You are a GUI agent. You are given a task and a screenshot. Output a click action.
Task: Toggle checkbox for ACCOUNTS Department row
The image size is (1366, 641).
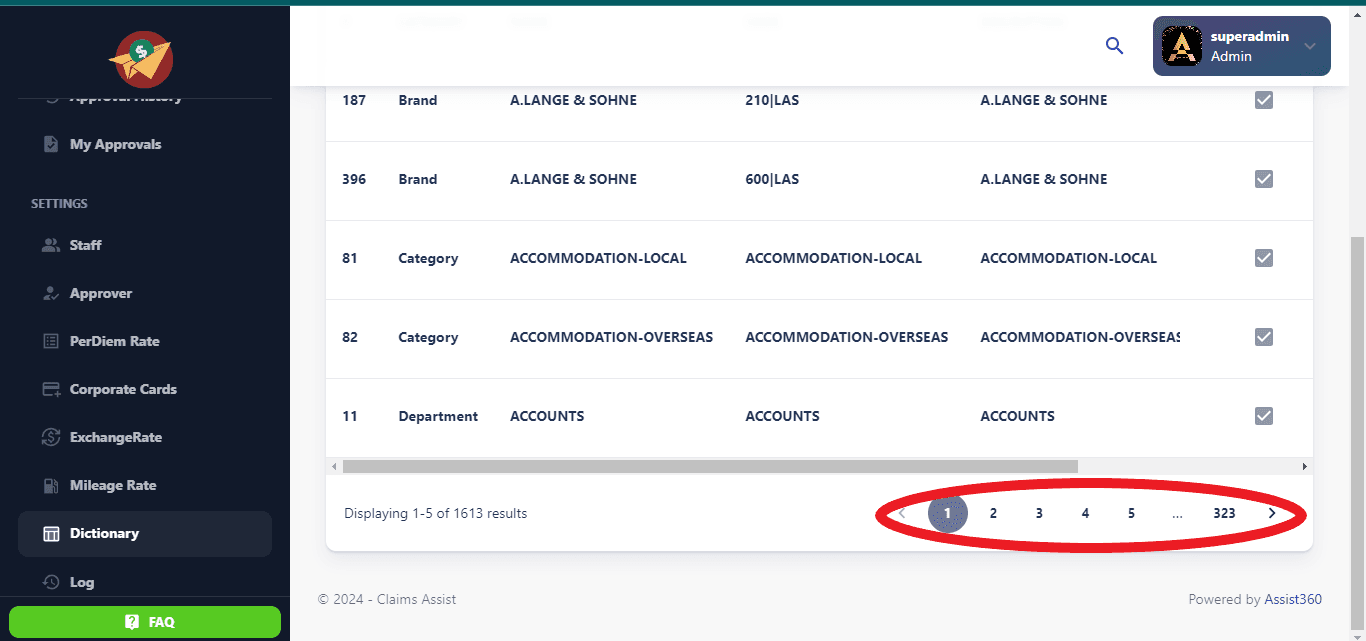pyautogui.click(x=1263, y=416)
